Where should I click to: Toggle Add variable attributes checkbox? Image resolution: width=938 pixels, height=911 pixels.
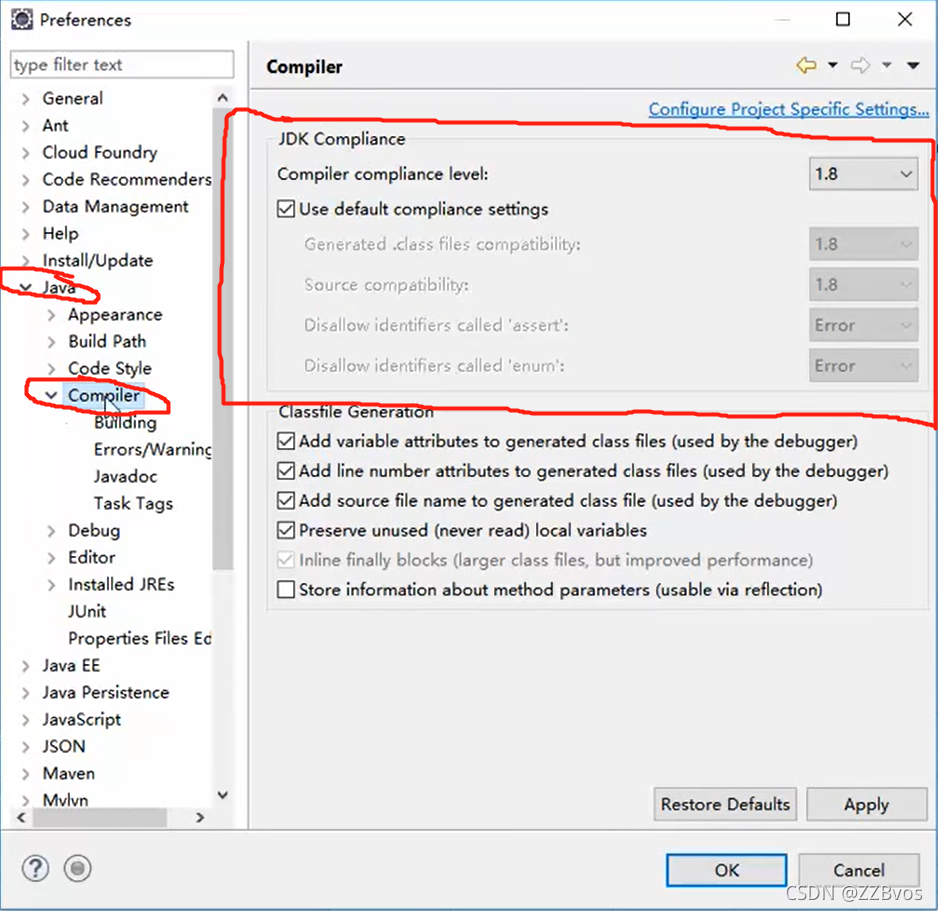pyautogui.click(x=286, y=441)
